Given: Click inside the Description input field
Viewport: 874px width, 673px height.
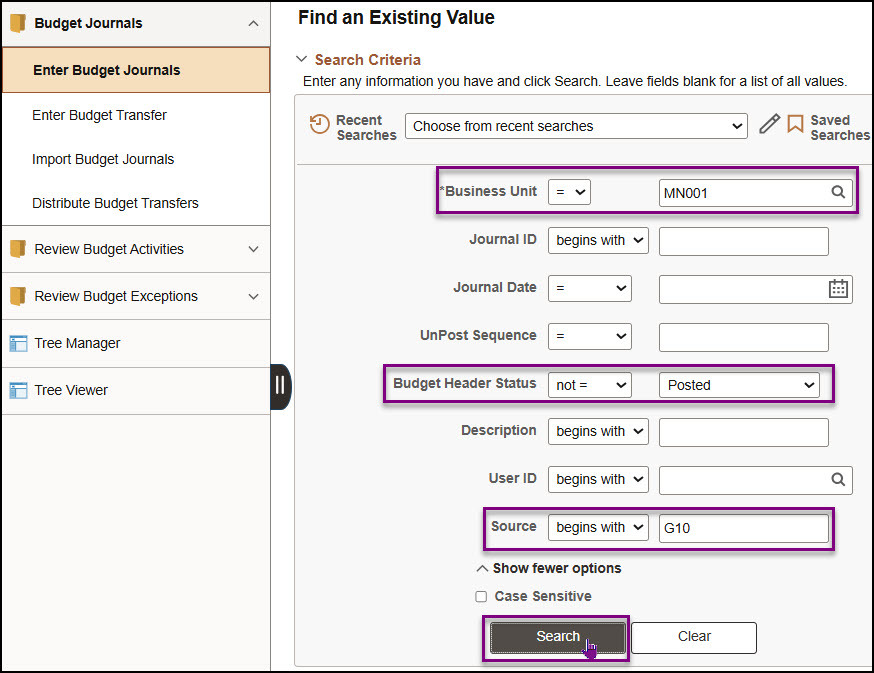Looking at the screenshot, I should (x=743, y=432).
